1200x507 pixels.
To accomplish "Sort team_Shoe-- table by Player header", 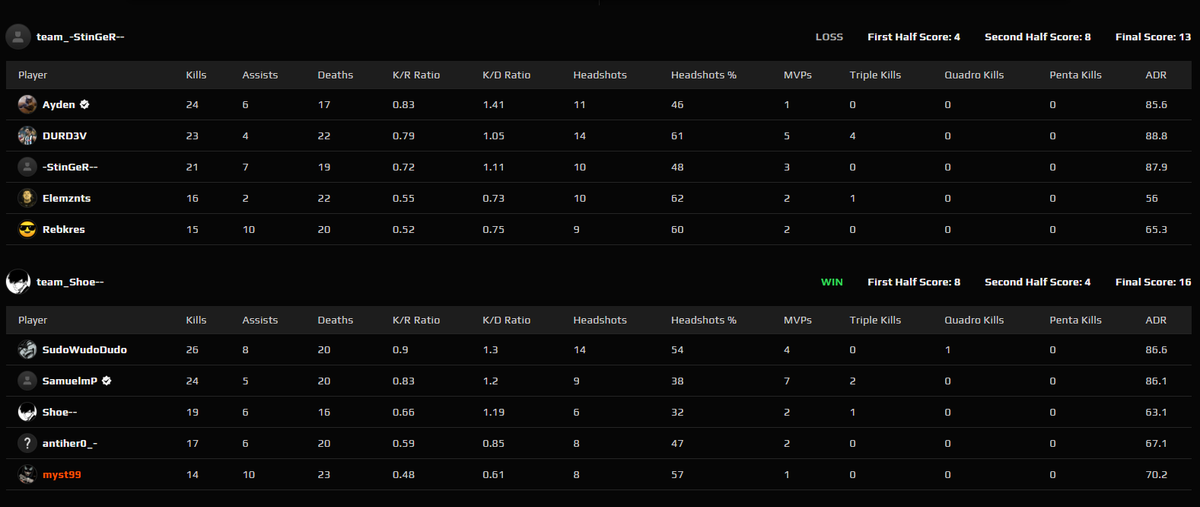I will pos(32,320).
